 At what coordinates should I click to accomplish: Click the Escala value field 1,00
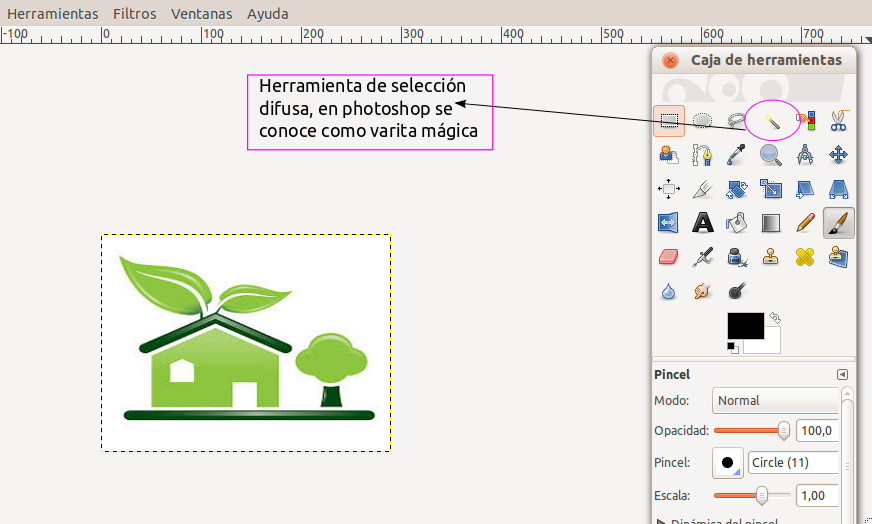click(x=817, y=496)
